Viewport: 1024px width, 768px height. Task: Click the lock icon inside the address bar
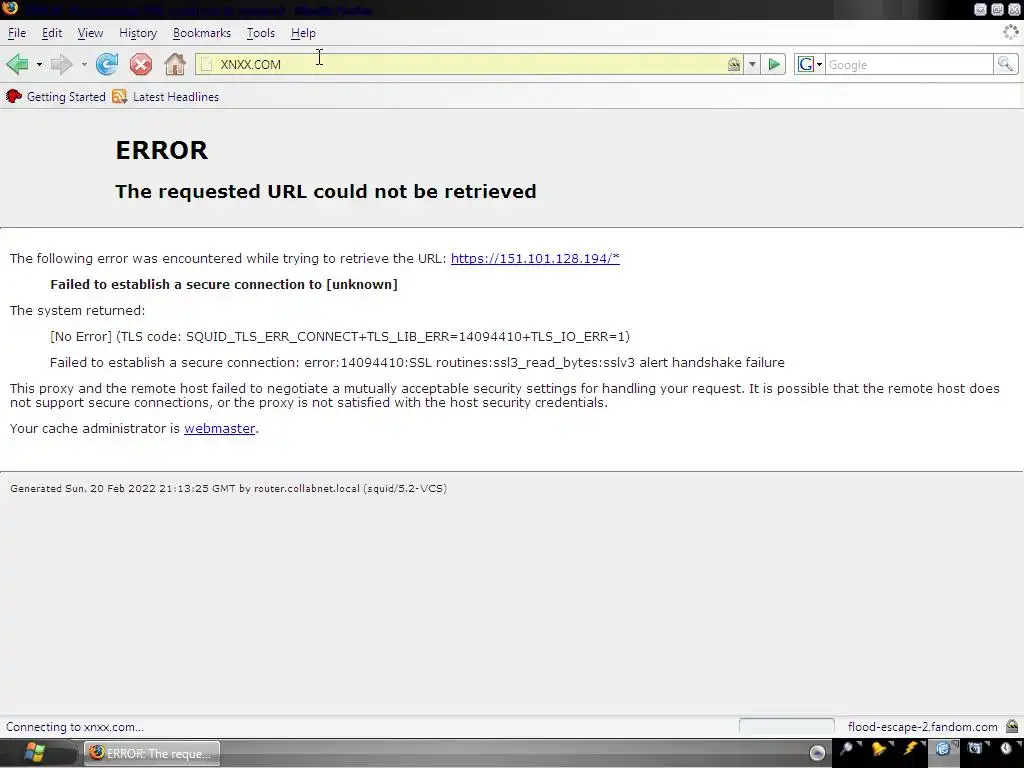pos(734,64)
